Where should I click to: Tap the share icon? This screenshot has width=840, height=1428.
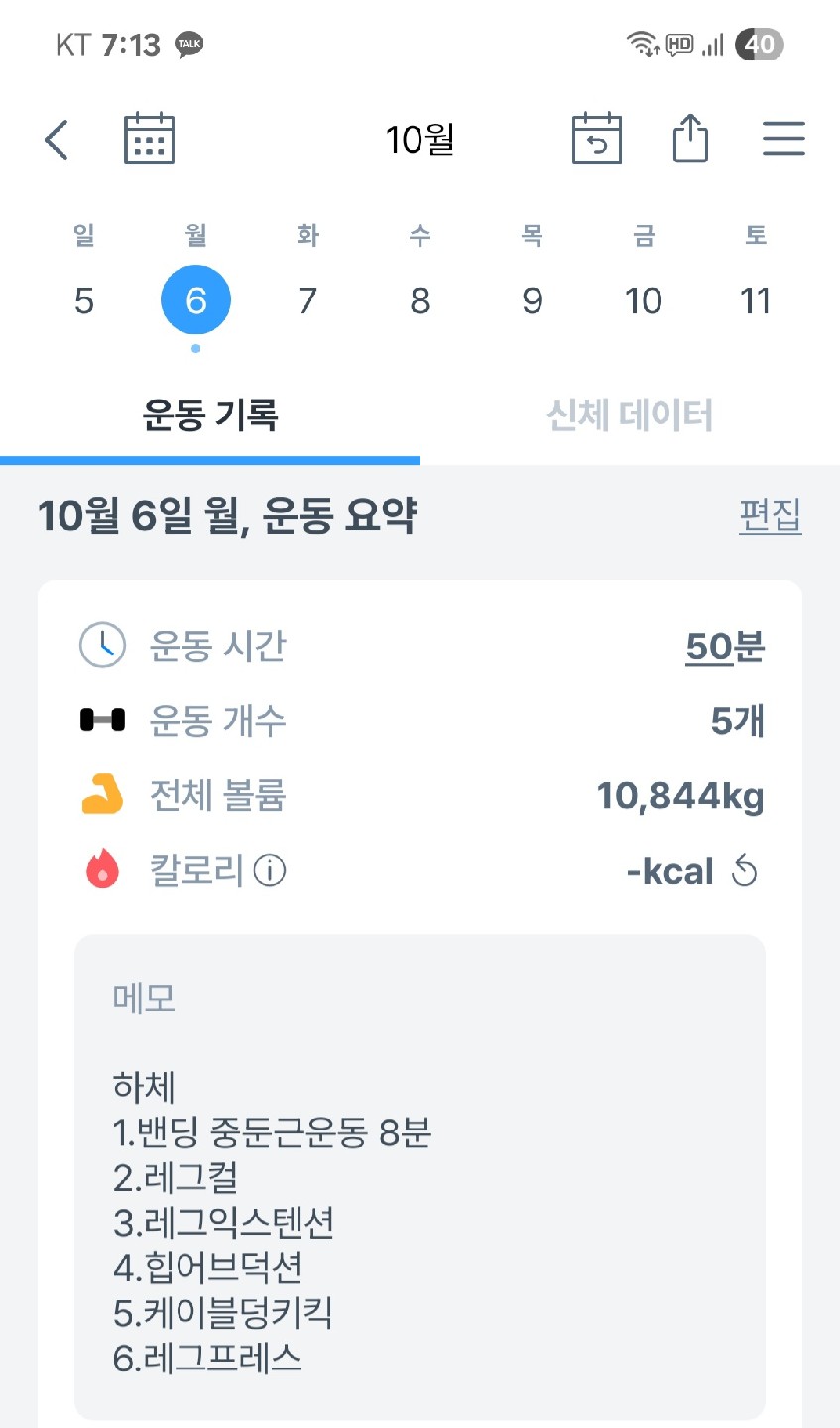[x=690, y=138]
